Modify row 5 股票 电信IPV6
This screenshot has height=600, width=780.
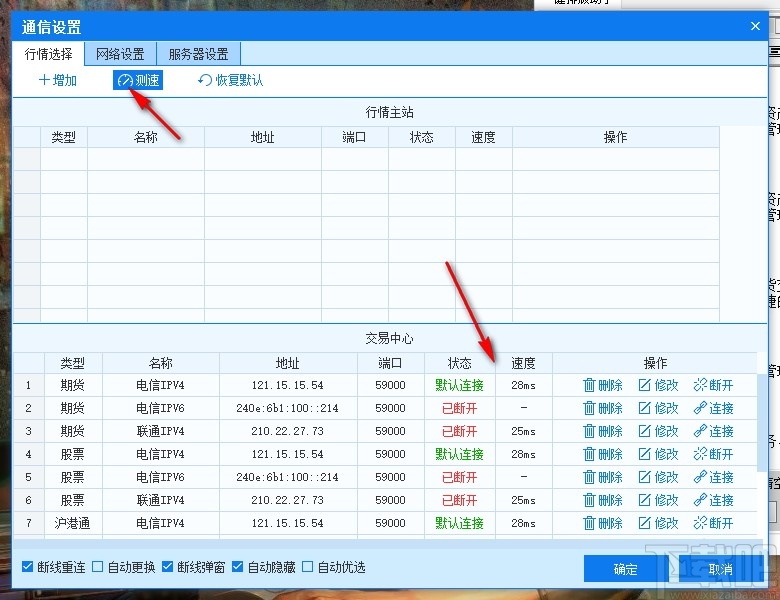(658, 477)
